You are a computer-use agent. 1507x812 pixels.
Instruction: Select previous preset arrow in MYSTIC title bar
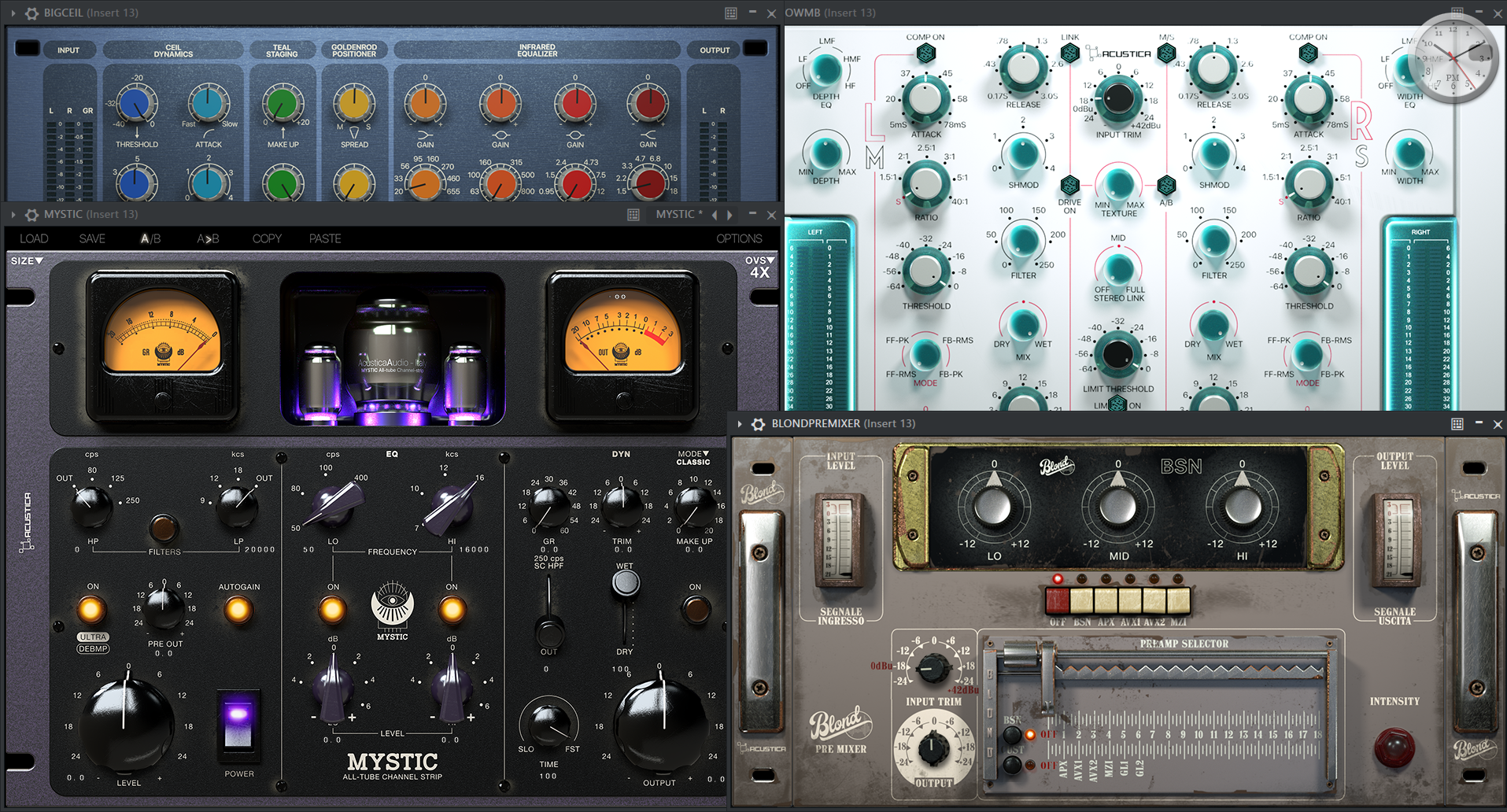coord(715,215)
